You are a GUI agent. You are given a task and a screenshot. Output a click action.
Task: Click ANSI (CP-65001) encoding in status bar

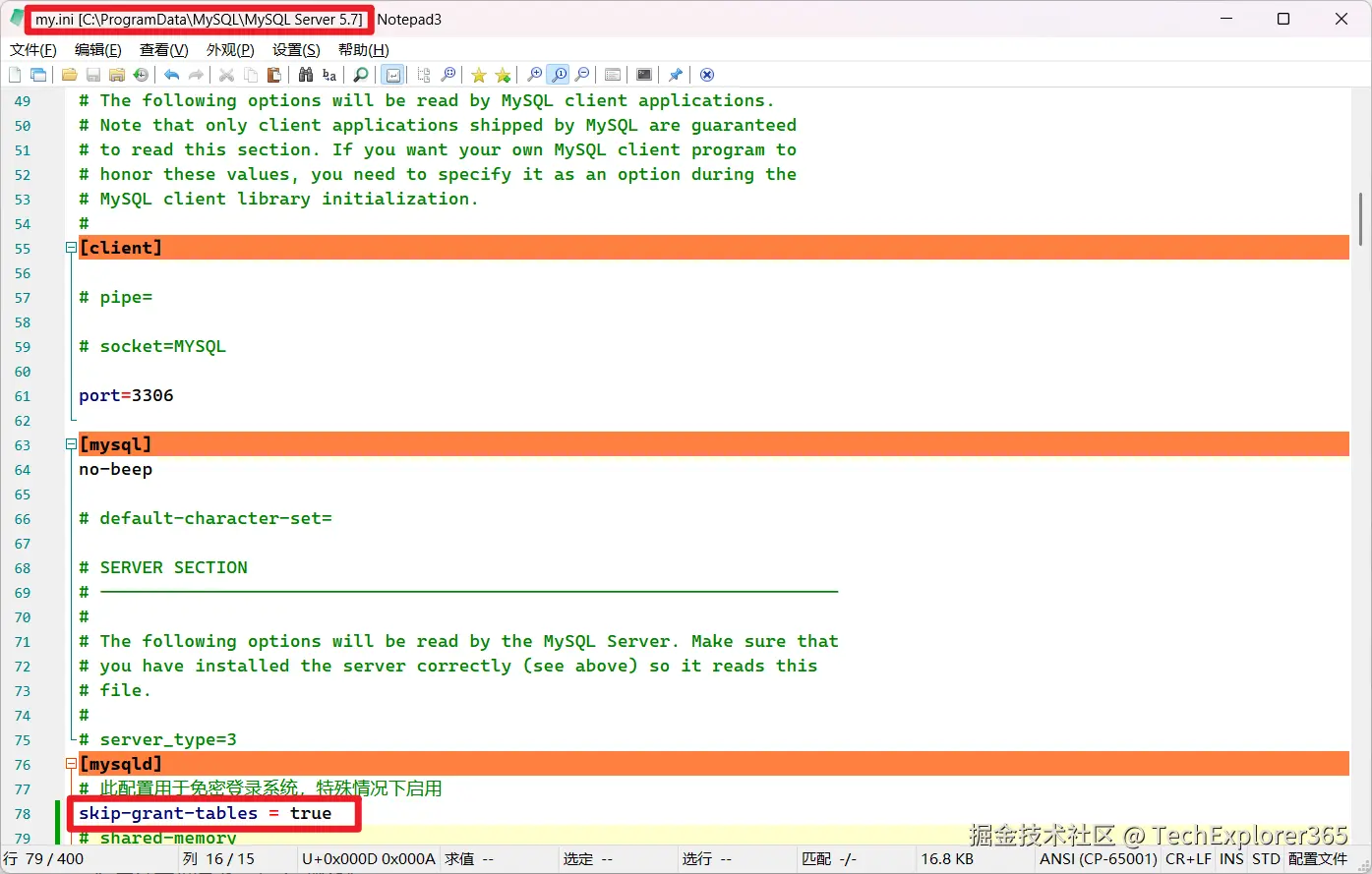[1099, 859]
